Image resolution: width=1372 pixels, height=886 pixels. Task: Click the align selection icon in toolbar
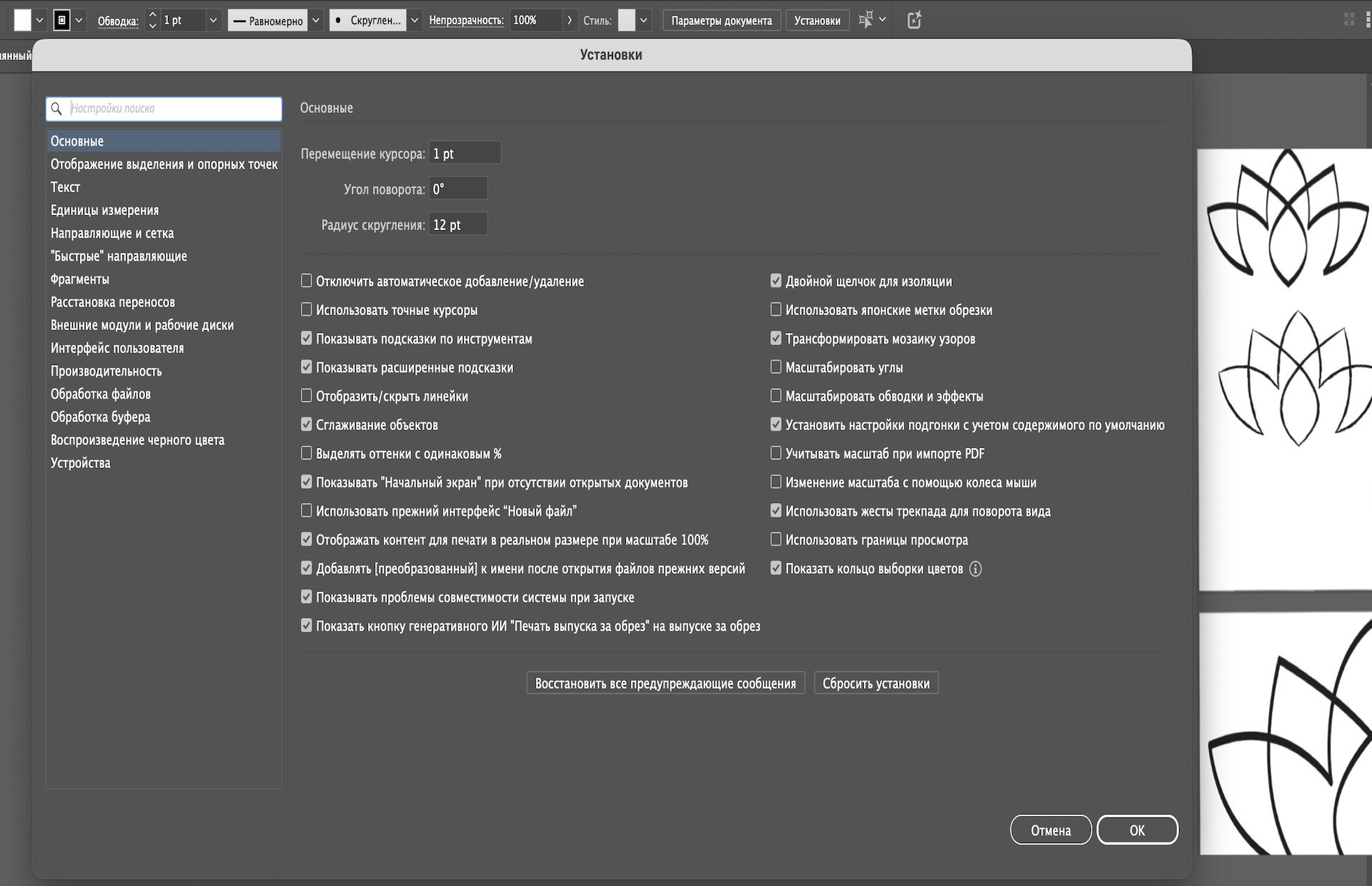[x=865, y=20]
